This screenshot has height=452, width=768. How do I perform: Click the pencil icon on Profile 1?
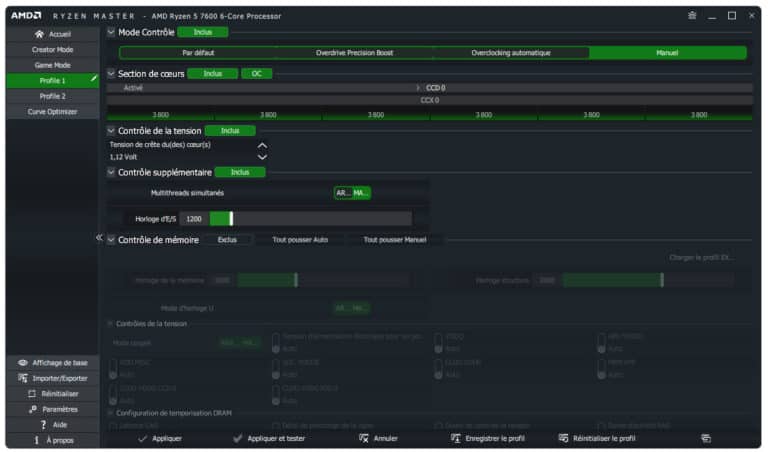(x=94, y=78)
